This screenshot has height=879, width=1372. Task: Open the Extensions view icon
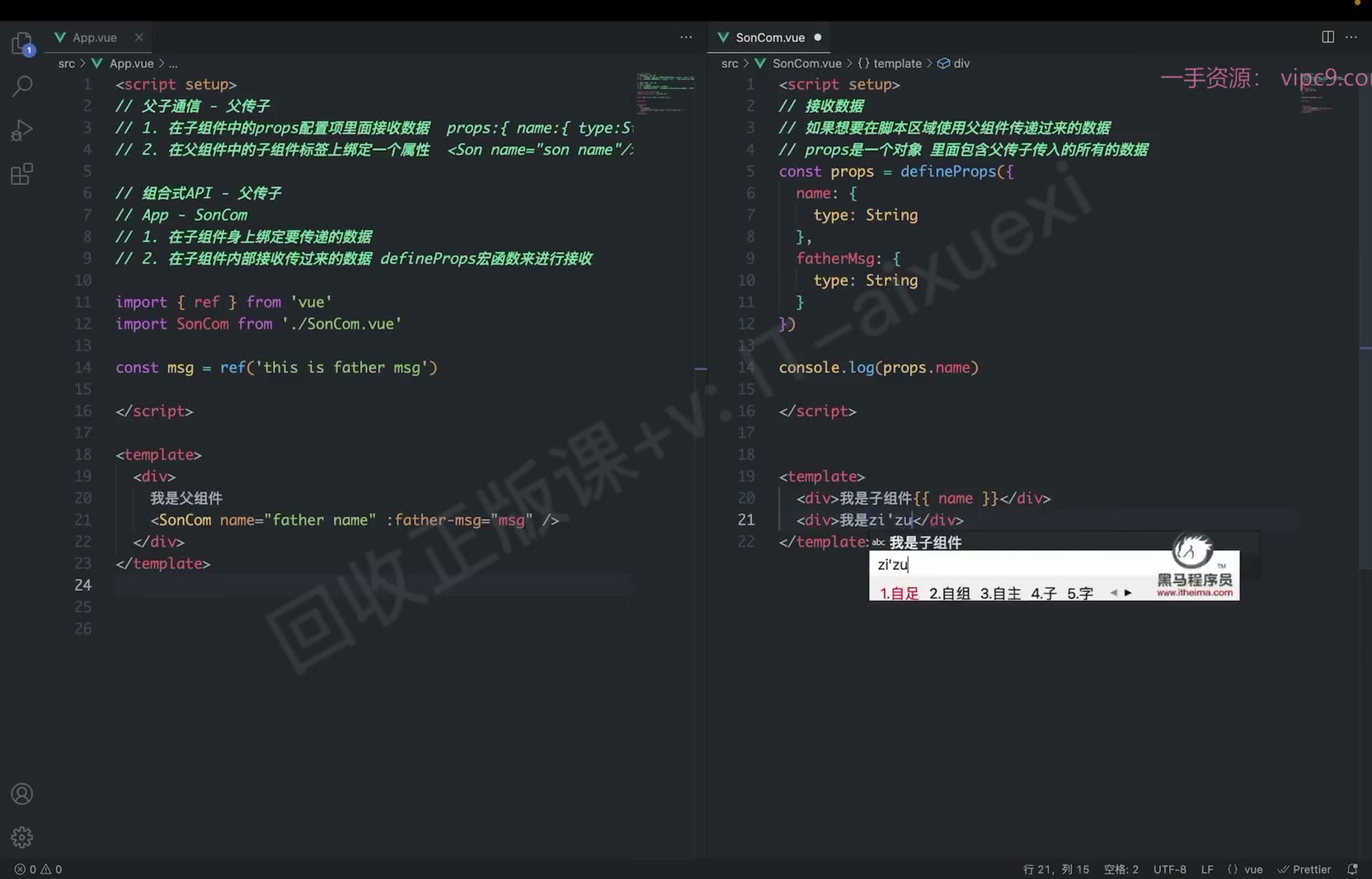pos(22,174)
